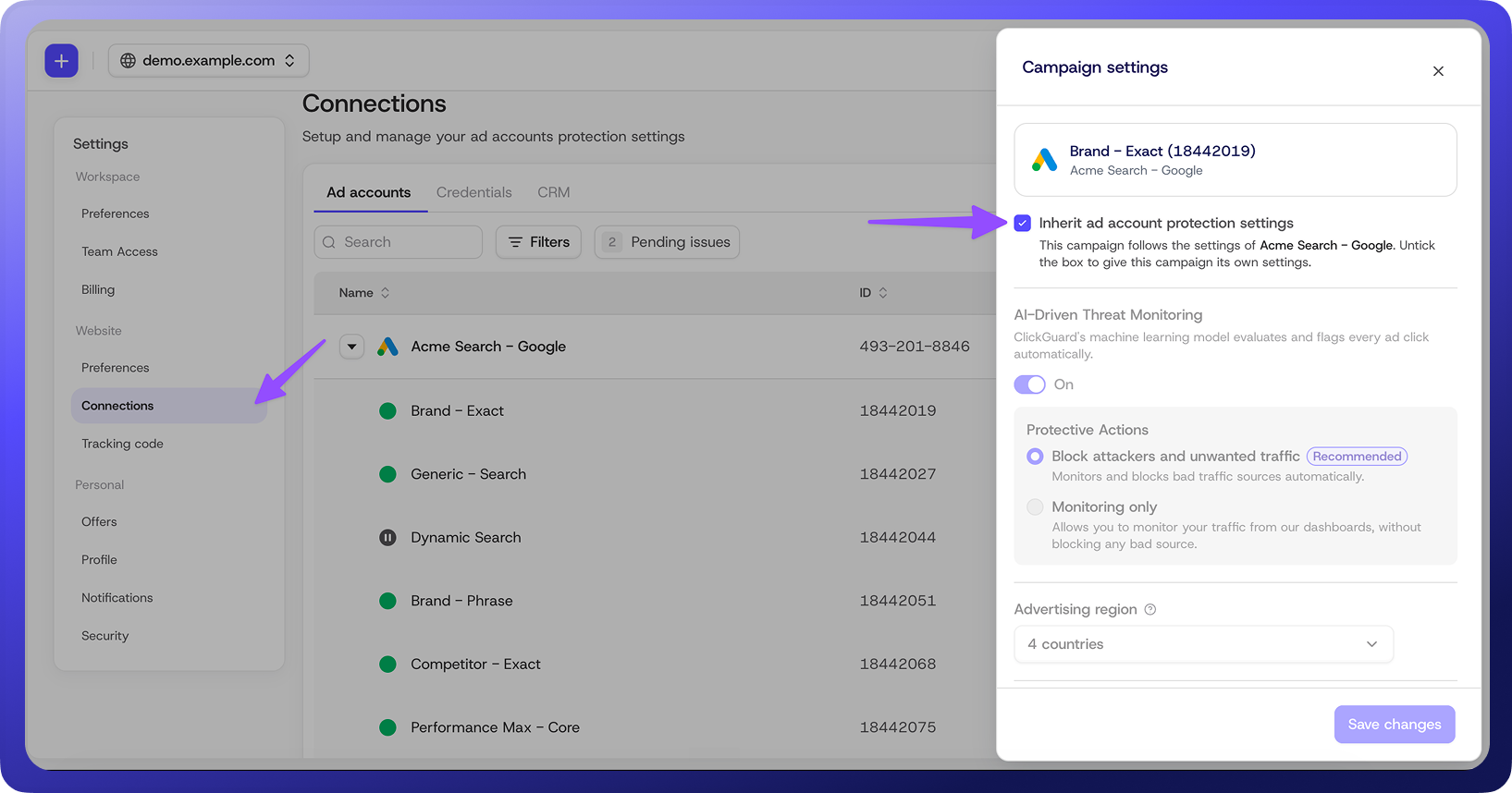Click green status dot for Performance Max – Core
1512x793 pixels.
click(x=387, y=727)
